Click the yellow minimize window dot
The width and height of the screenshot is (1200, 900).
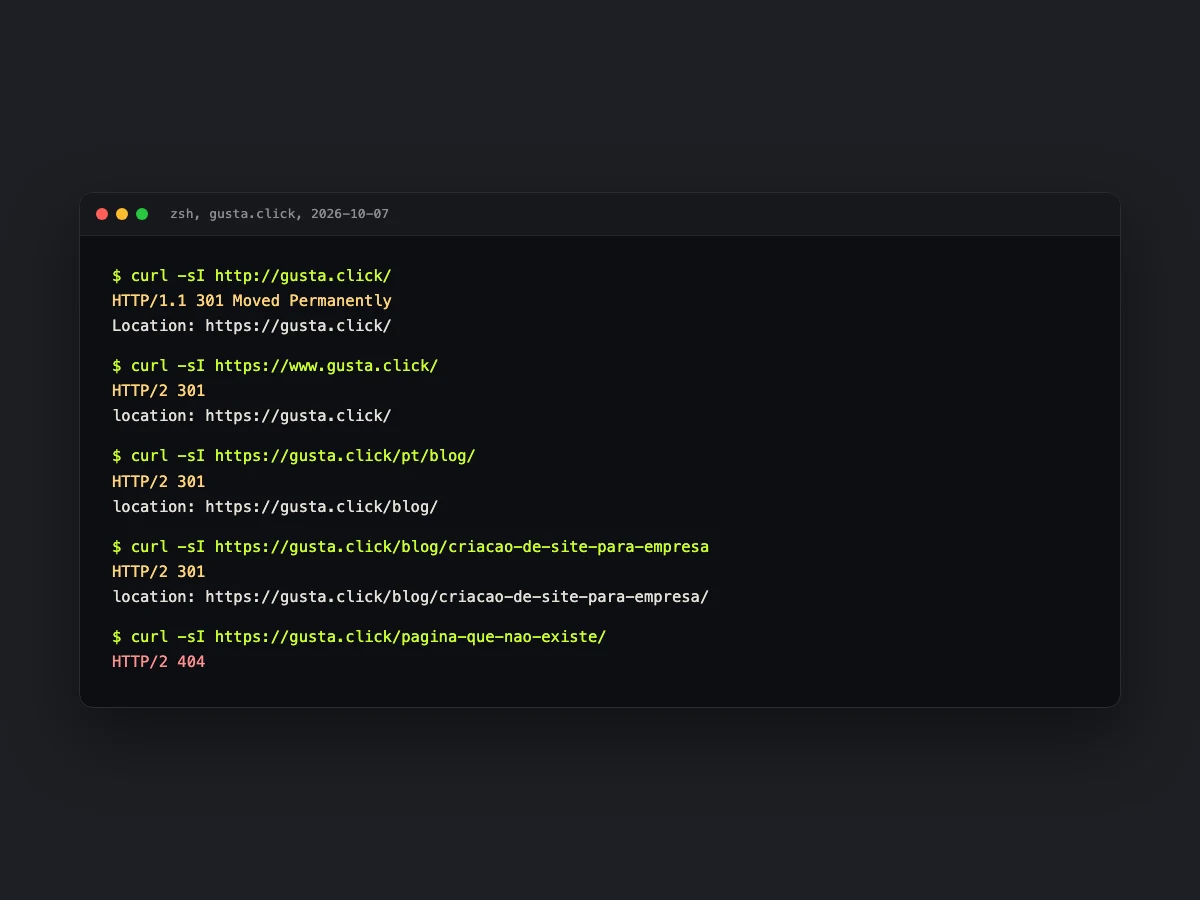[x=122, y=214]
